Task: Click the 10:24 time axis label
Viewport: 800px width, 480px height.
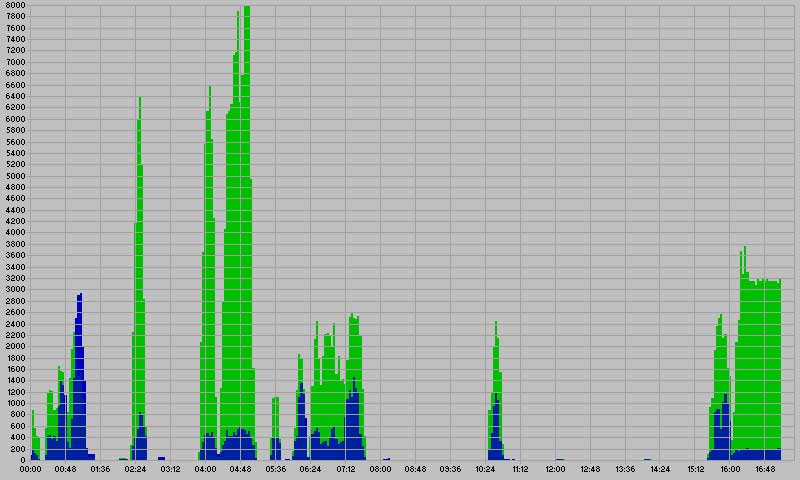Action: pyautogui.click(x=485, y=468)
